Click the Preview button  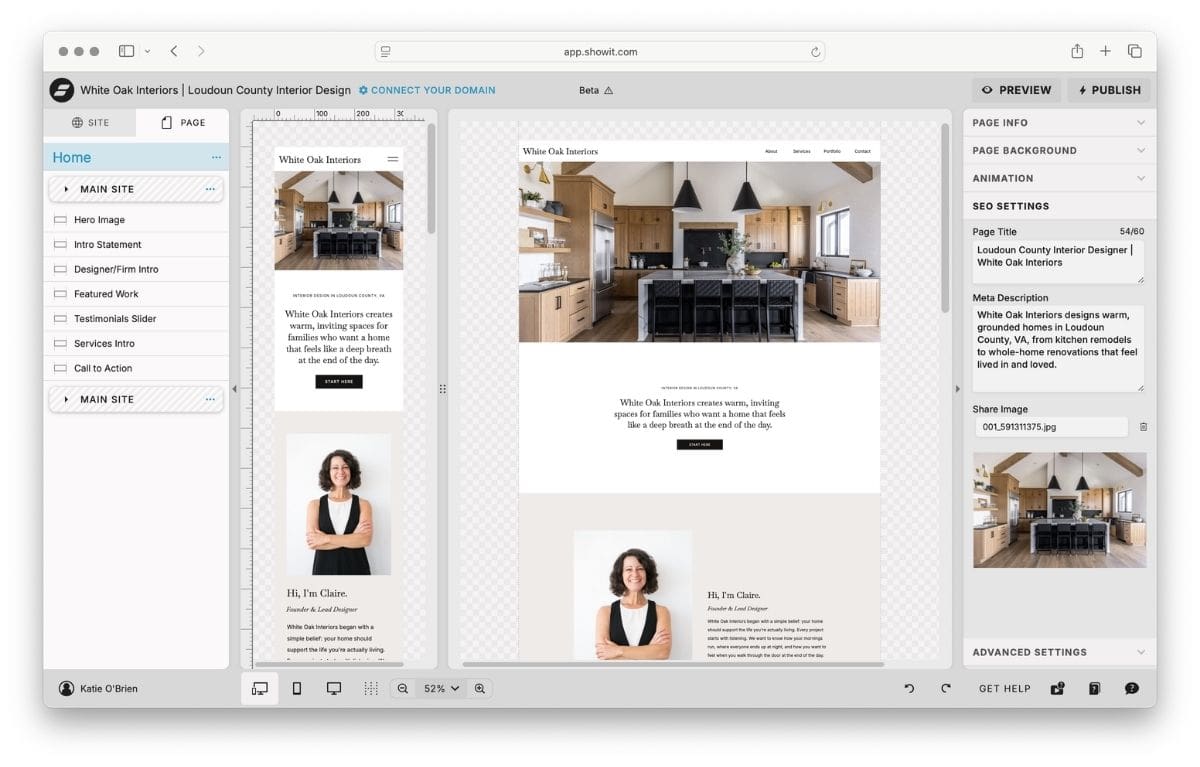click(1017, 90)
